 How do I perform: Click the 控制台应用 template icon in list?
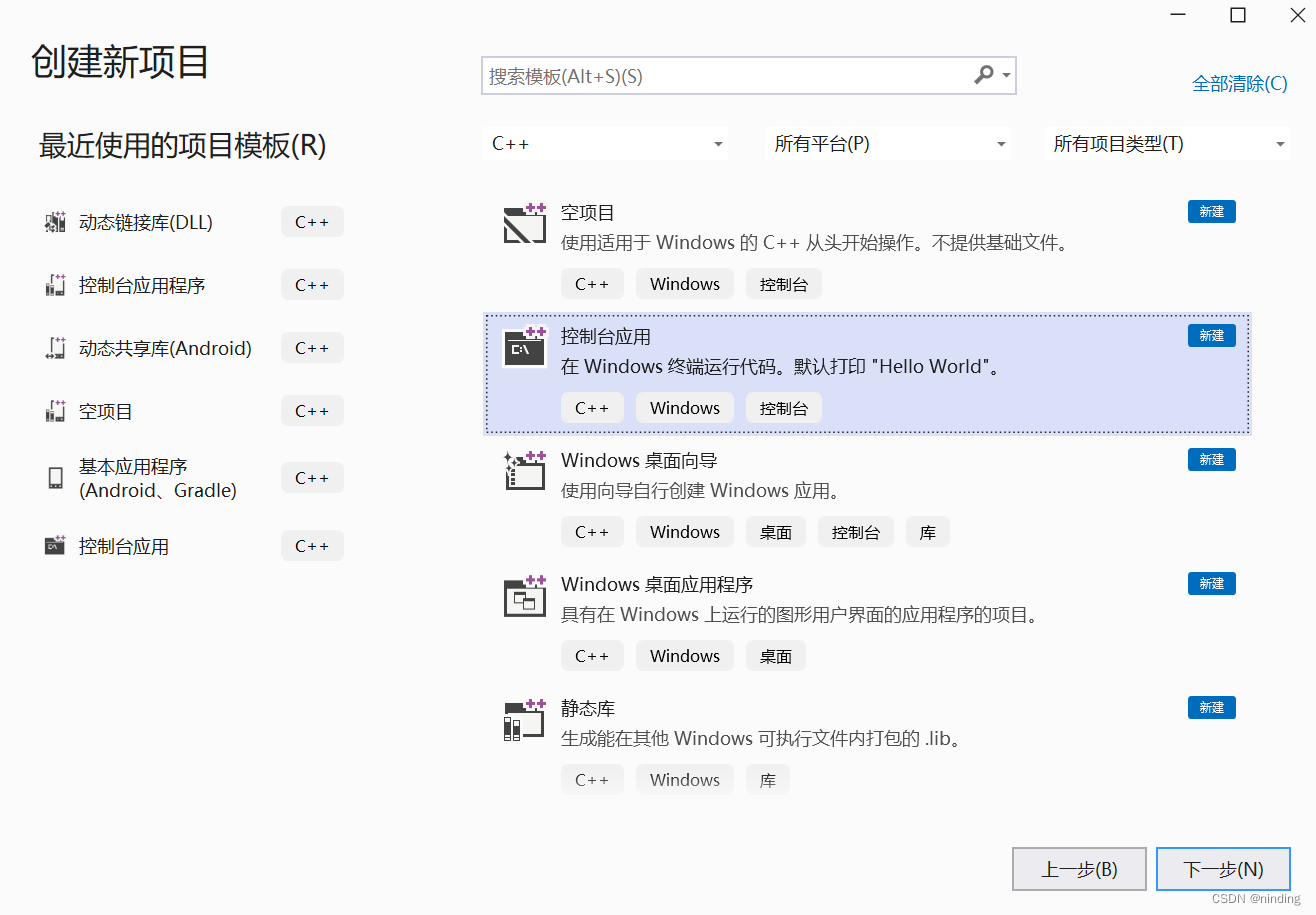(524, 347)
